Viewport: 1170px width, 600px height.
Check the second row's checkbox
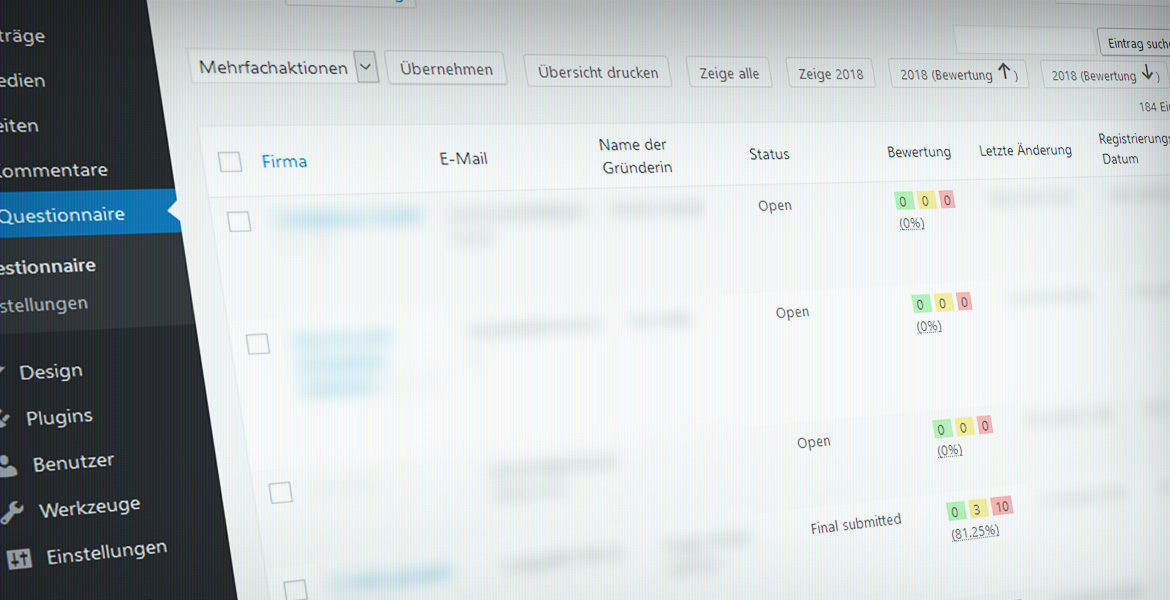click(258, 344)
